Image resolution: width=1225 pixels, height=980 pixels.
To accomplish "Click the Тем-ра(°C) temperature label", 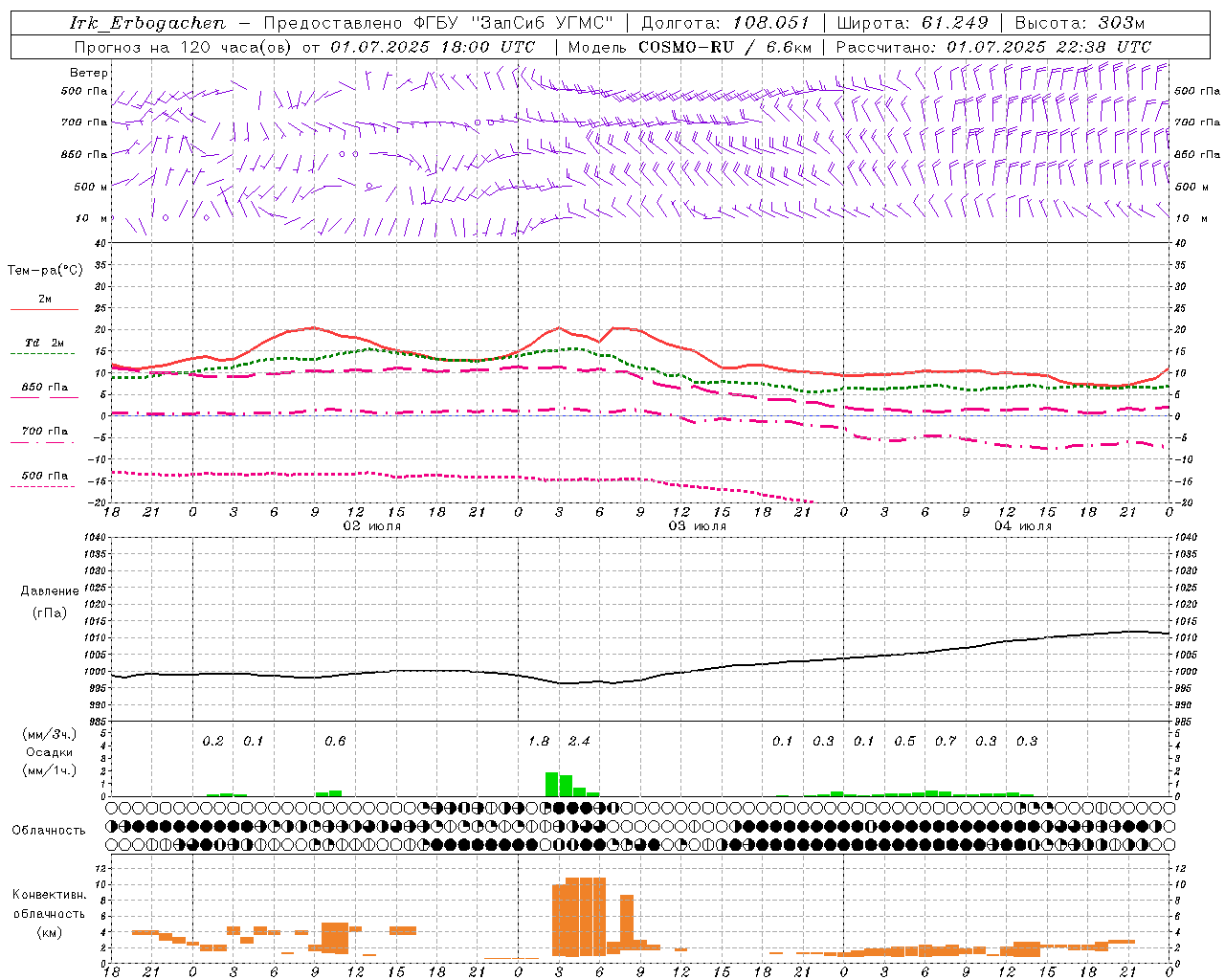I will pos(45,271).
